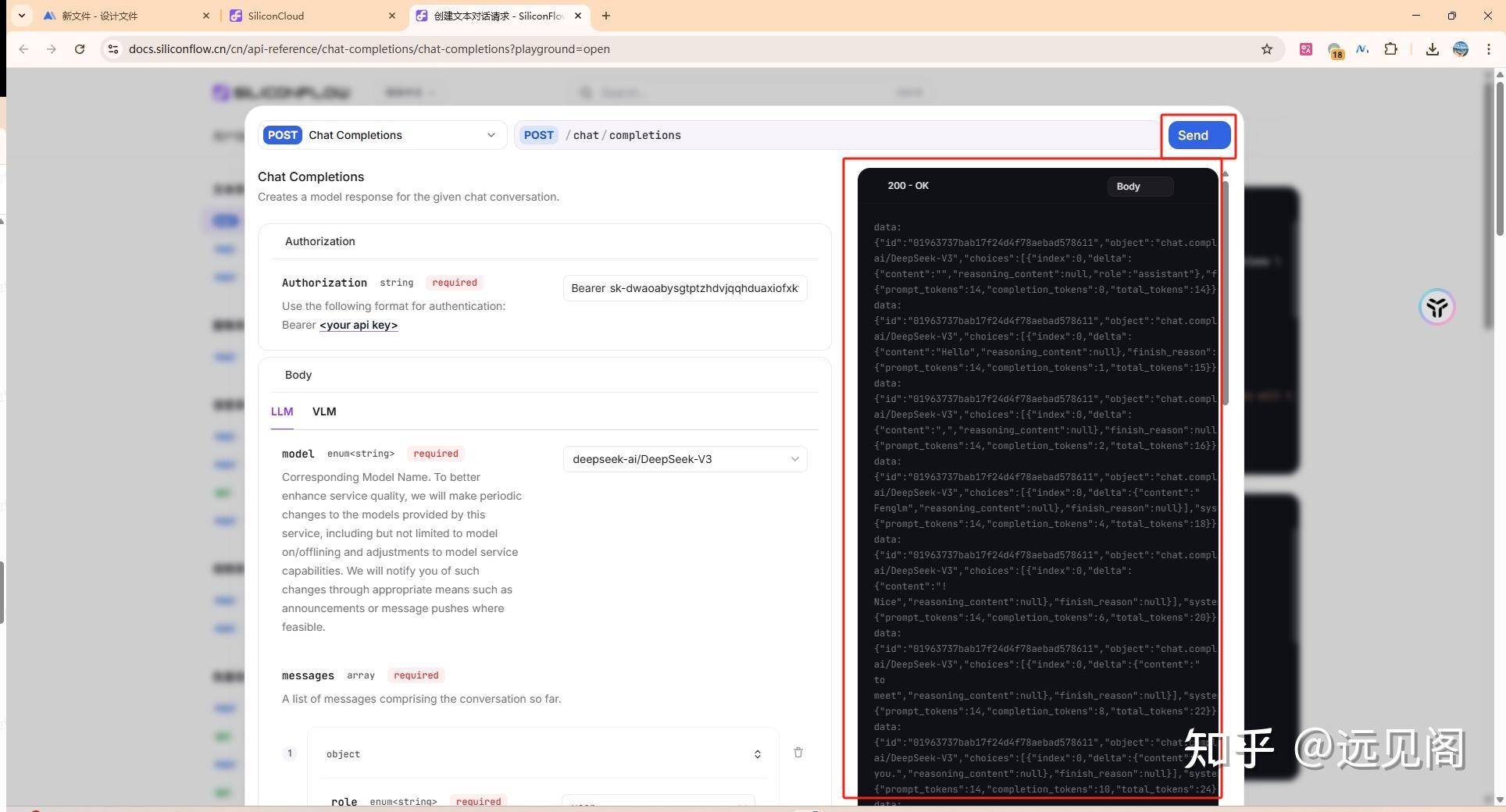
Task: Click the 200 - OK status text
Action: point(908,186)
